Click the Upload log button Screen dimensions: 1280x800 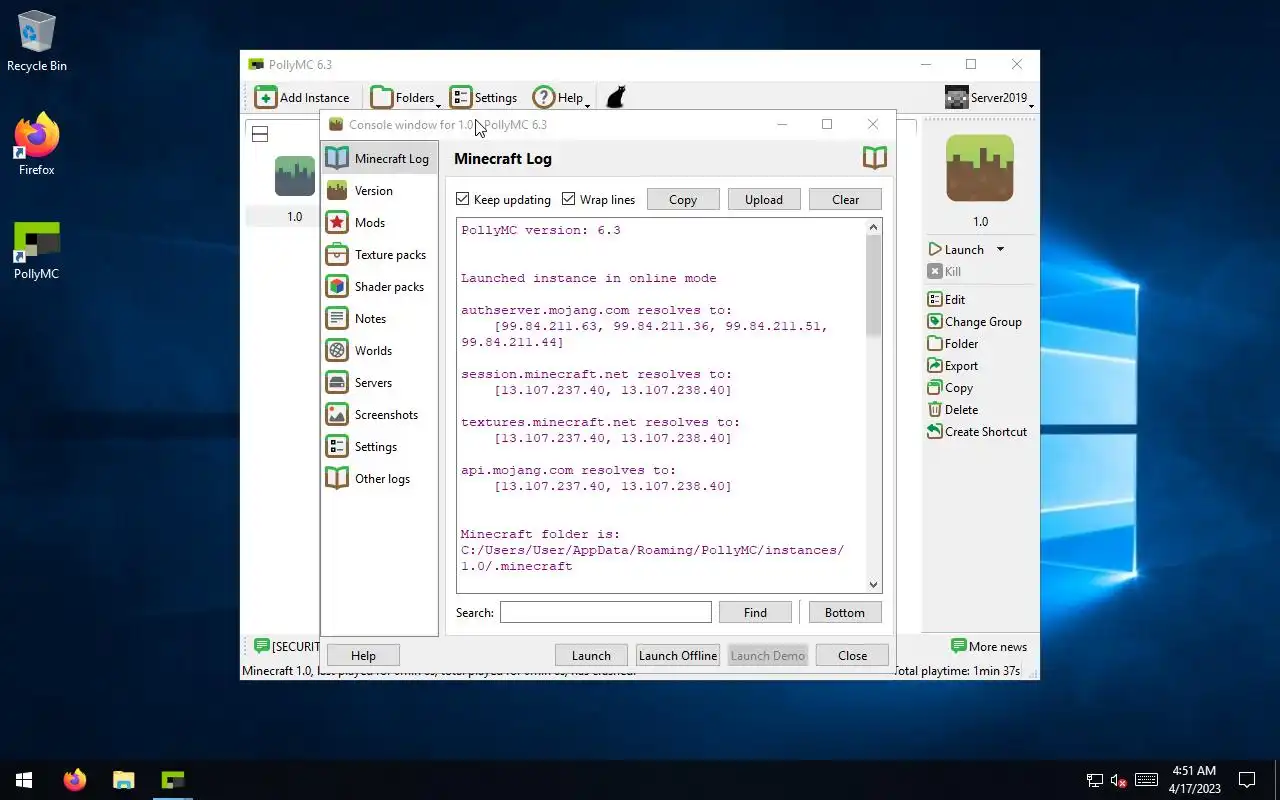click(x=764, y=199)
